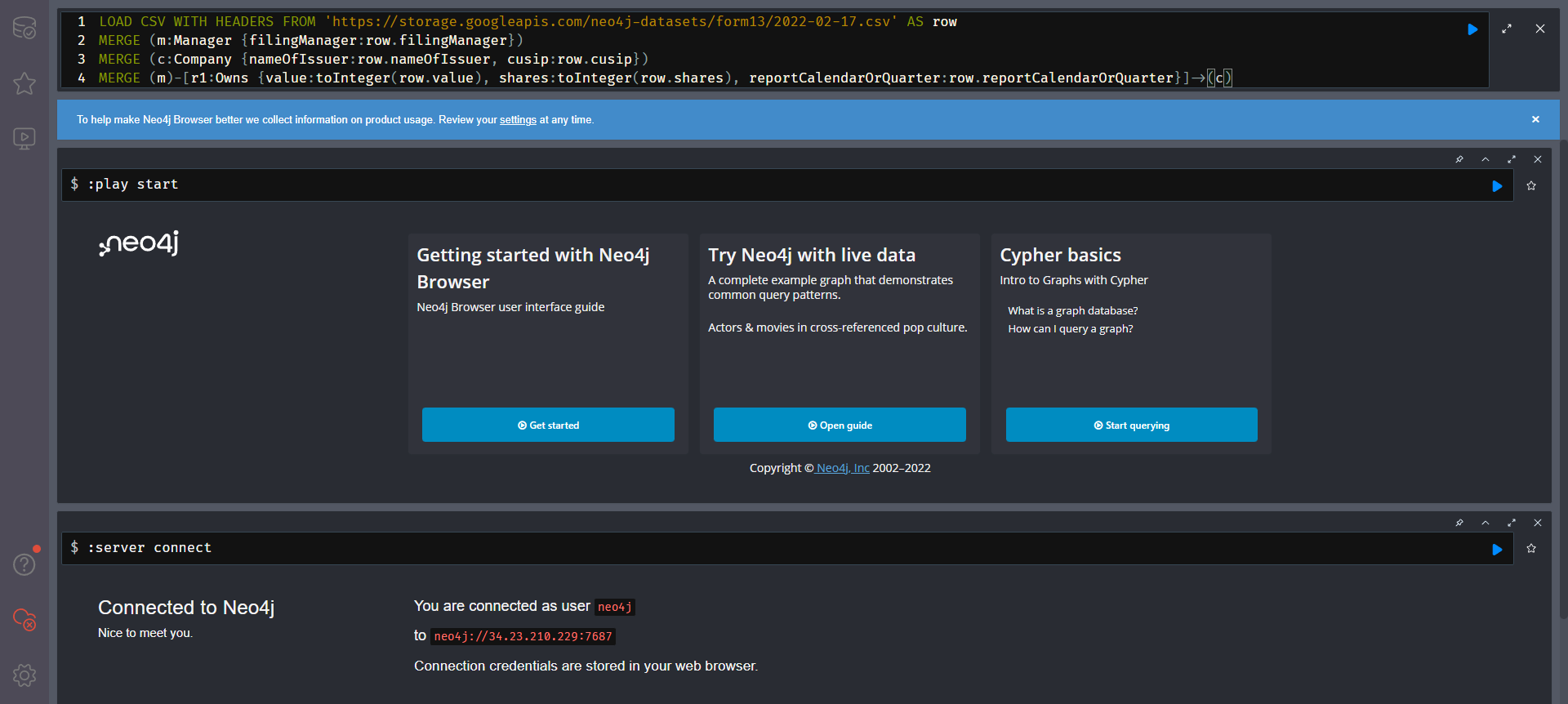Click the neo4j logo in guide frame
The width and height of the screenshot is (1568, 704).
(x=139, y=243)
